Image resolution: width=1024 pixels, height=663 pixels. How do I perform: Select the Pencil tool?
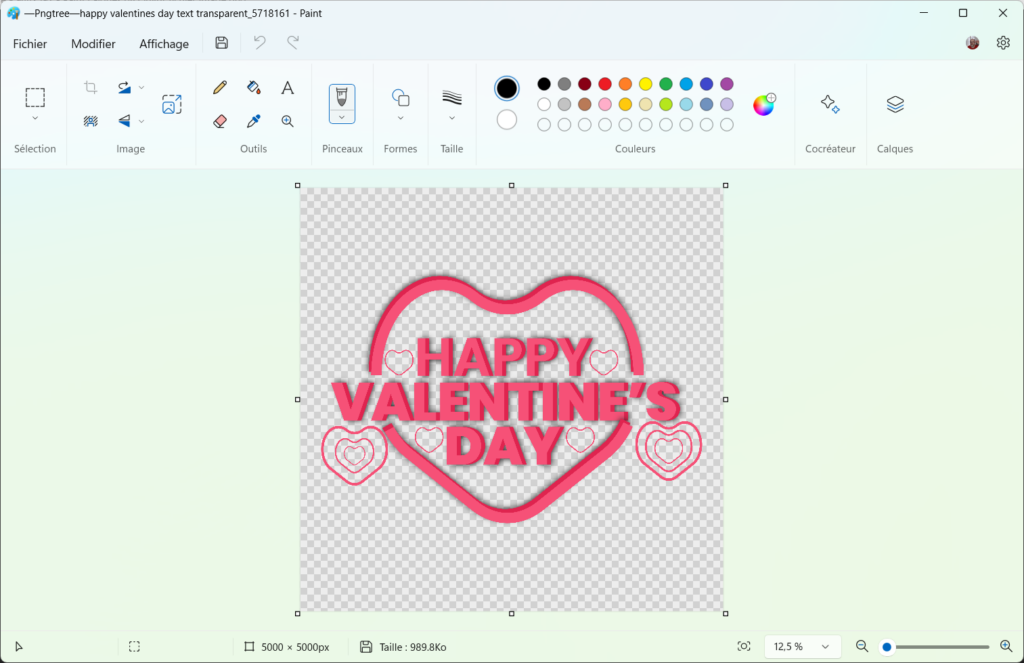pos(220,88)
